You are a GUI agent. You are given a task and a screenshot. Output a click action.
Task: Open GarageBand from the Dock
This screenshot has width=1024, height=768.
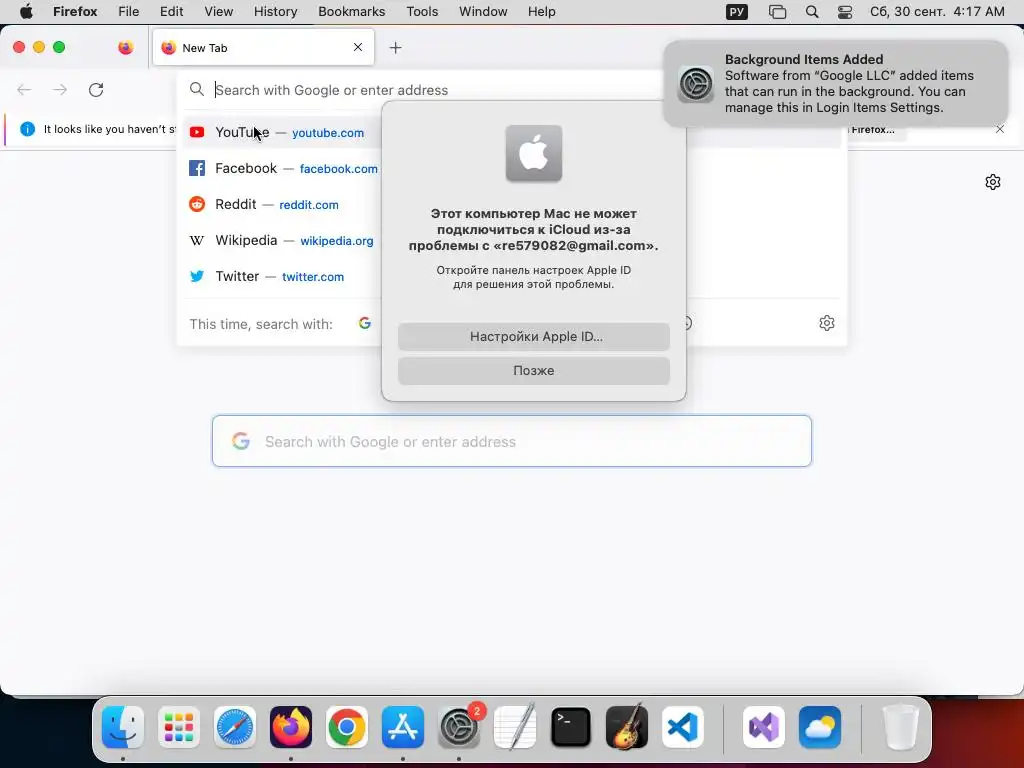(x=627, y=727)
